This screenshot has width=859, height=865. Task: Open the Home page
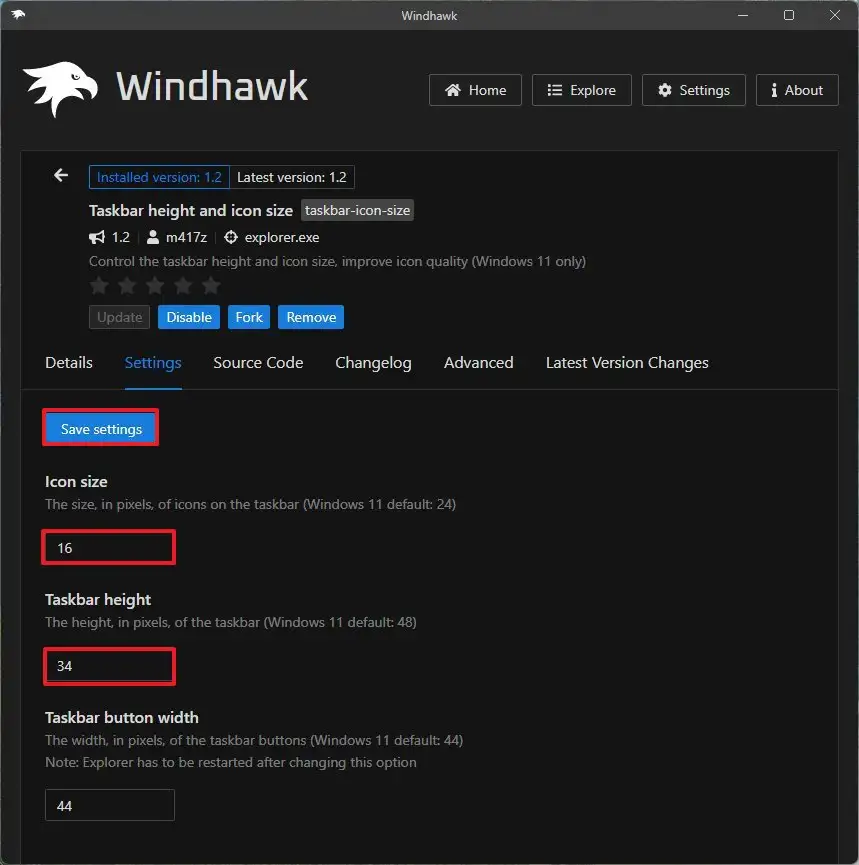(x=475, y=90)
